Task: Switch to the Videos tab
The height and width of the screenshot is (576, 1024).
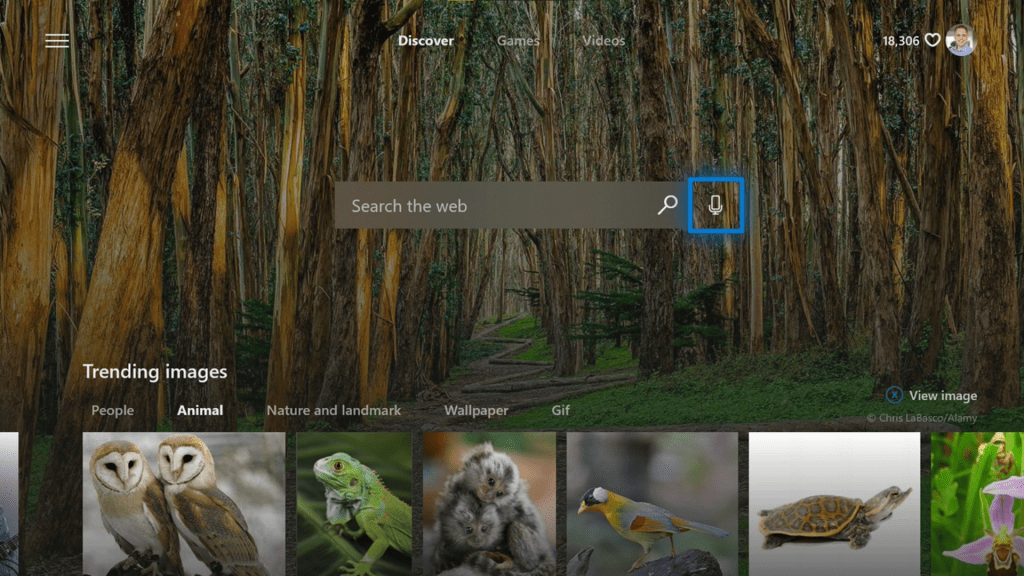Action: [x=603, y=40]
